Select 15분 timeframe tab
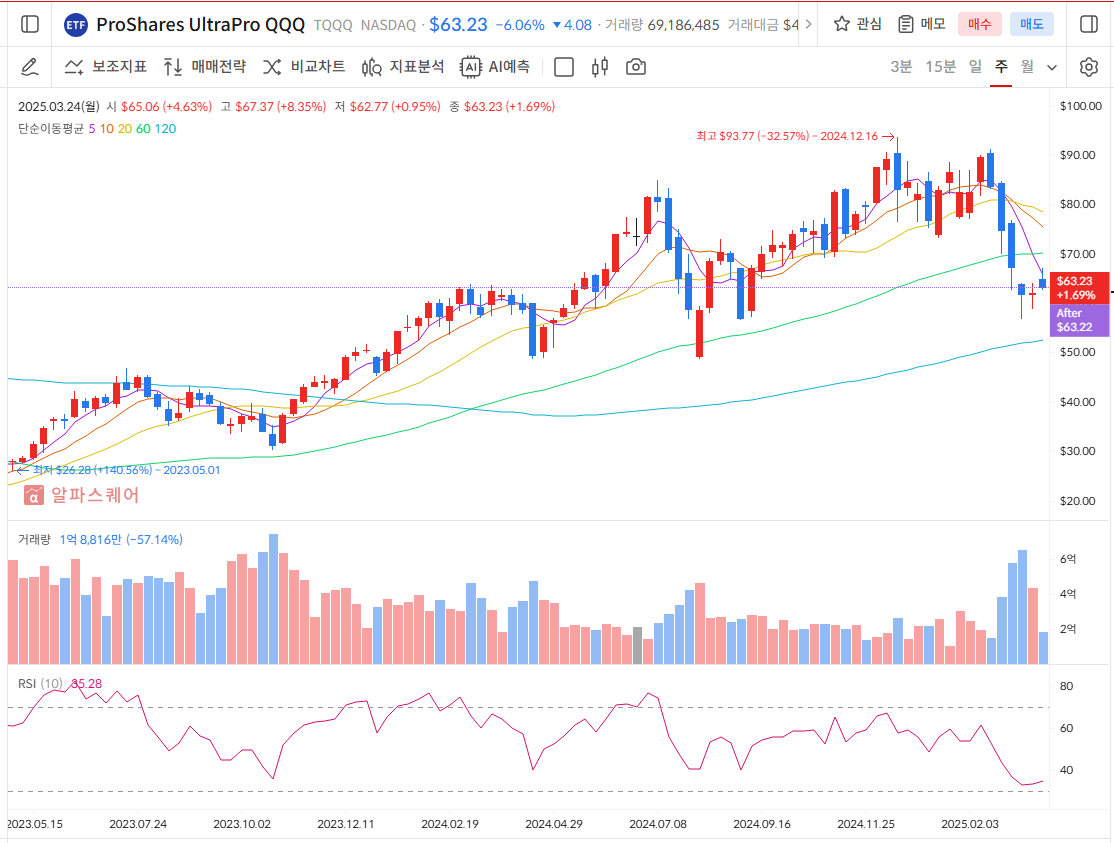The image size is (1114, 843). pyautogui.click(x=940, y=67)
